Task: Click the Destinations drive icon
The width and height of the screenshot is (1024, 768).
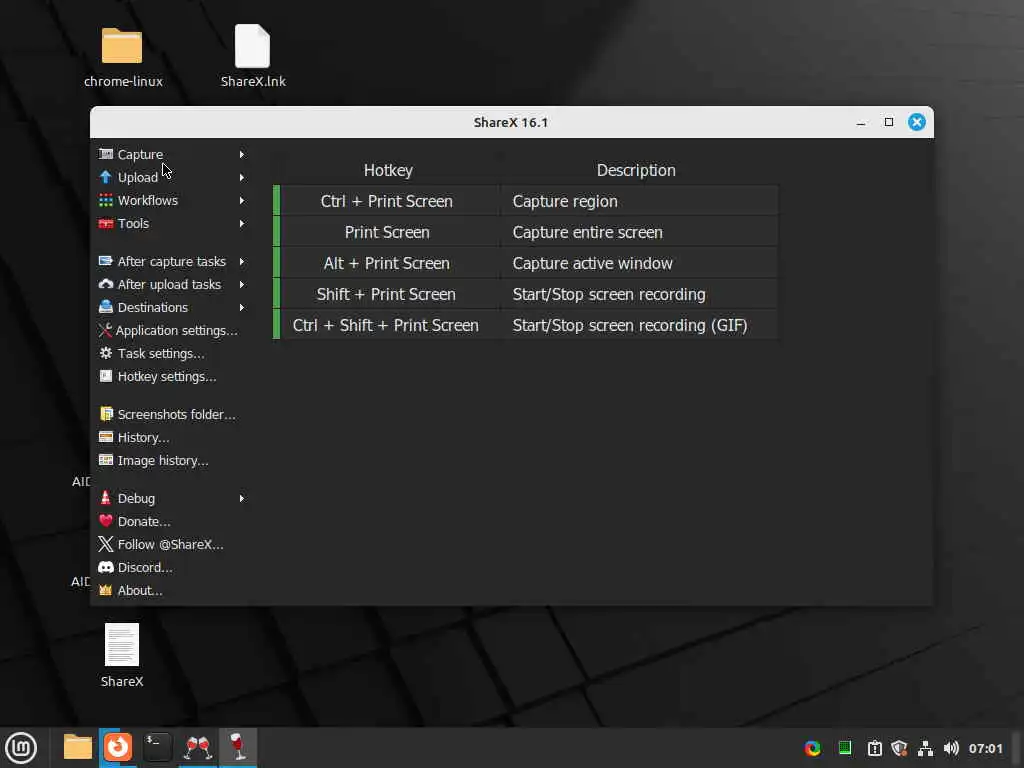Action: (x=106, y=307)
